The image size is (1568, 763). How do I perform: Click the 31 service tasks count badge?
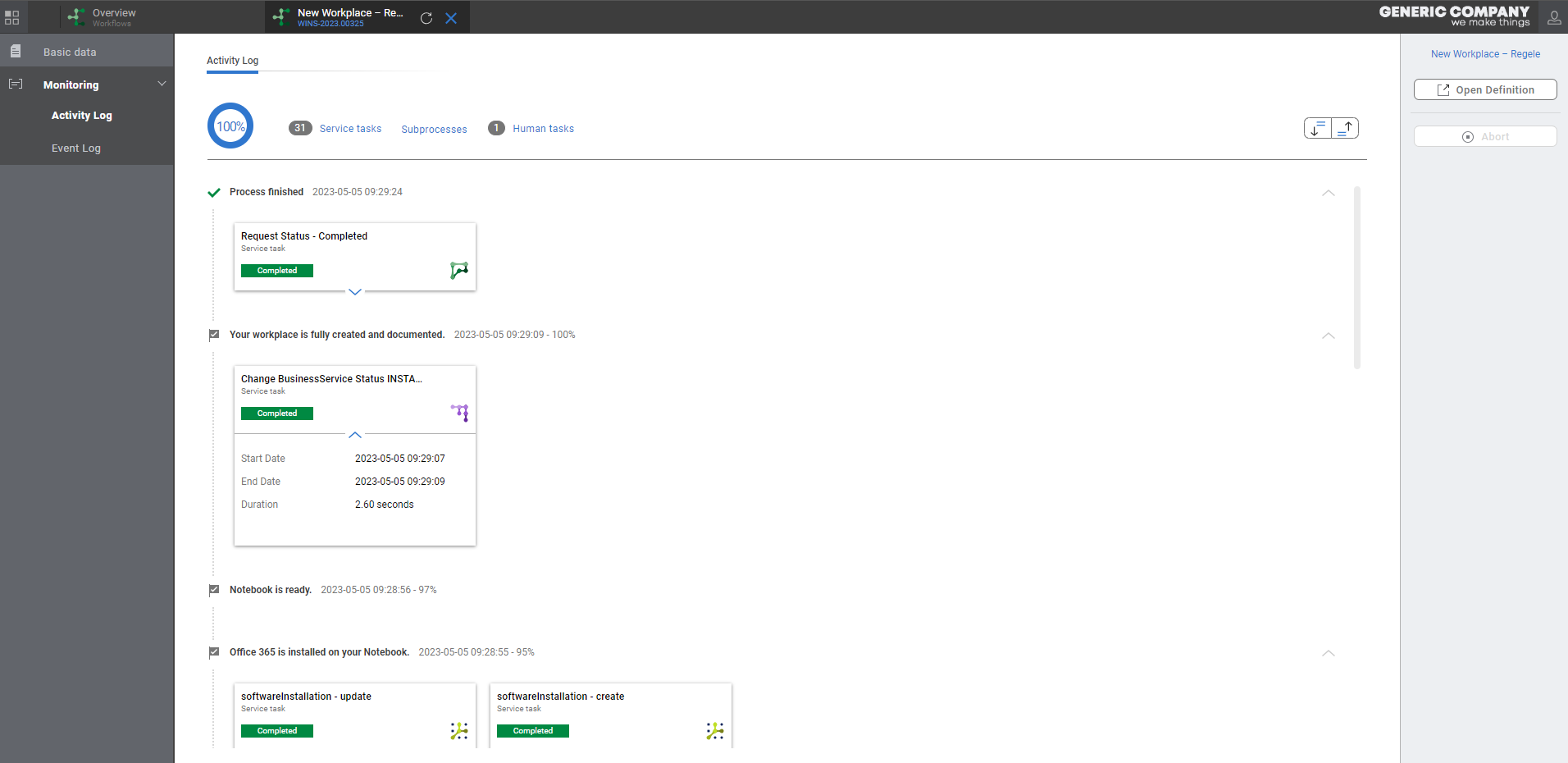[x=300, y=128]
